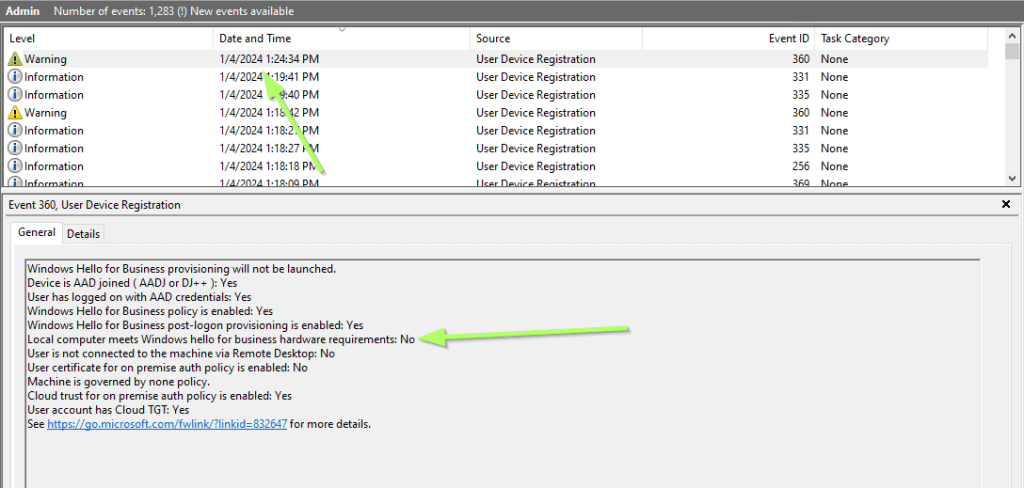Image resolution: width=1024 pixels, height=488 pixels.
Task: Click the information icon on the event 369 row
Action: pyautogui.click(x=14, y=183)
